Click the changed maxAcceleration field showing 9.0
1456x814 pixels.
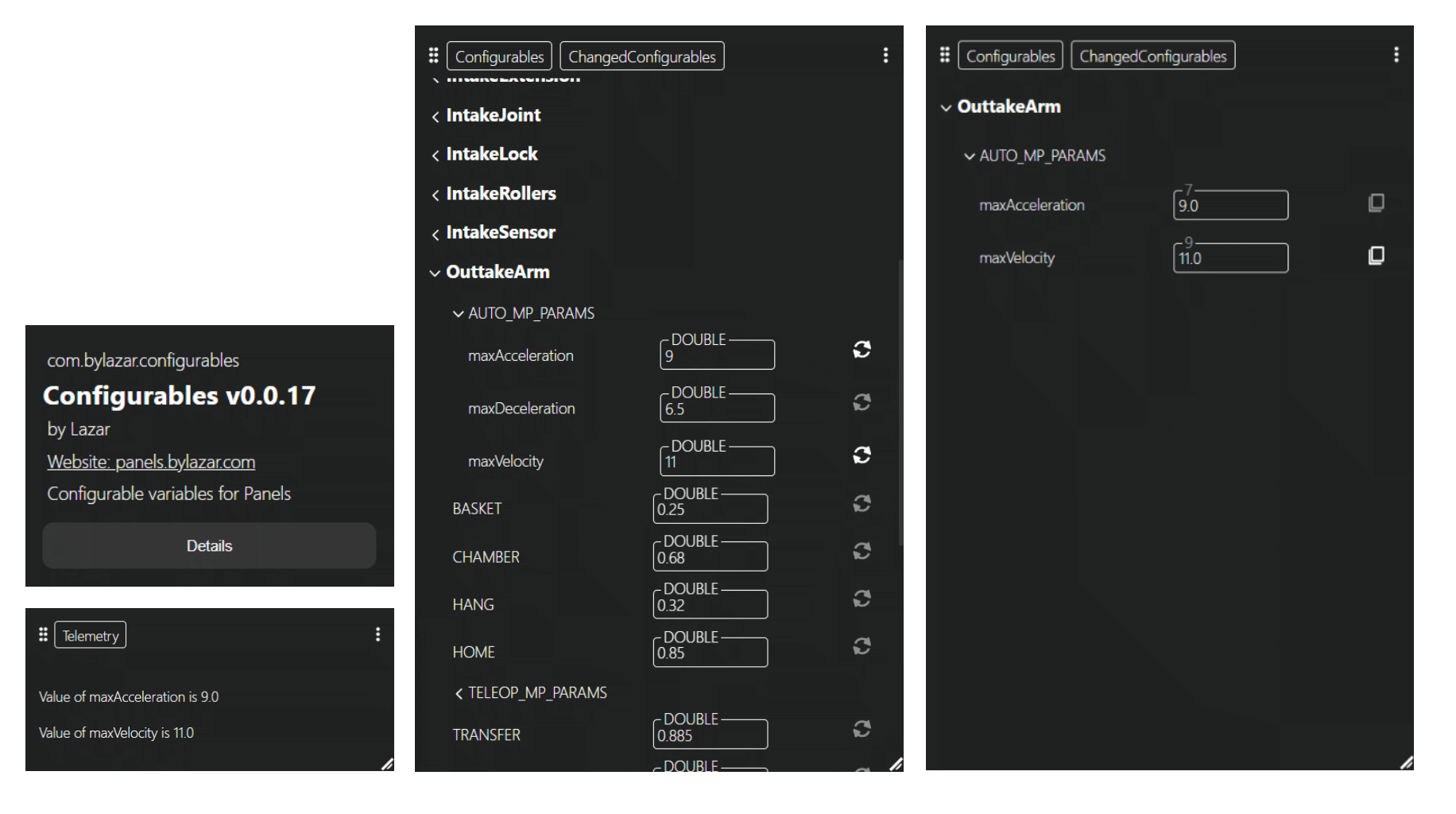coord(1230,205)
